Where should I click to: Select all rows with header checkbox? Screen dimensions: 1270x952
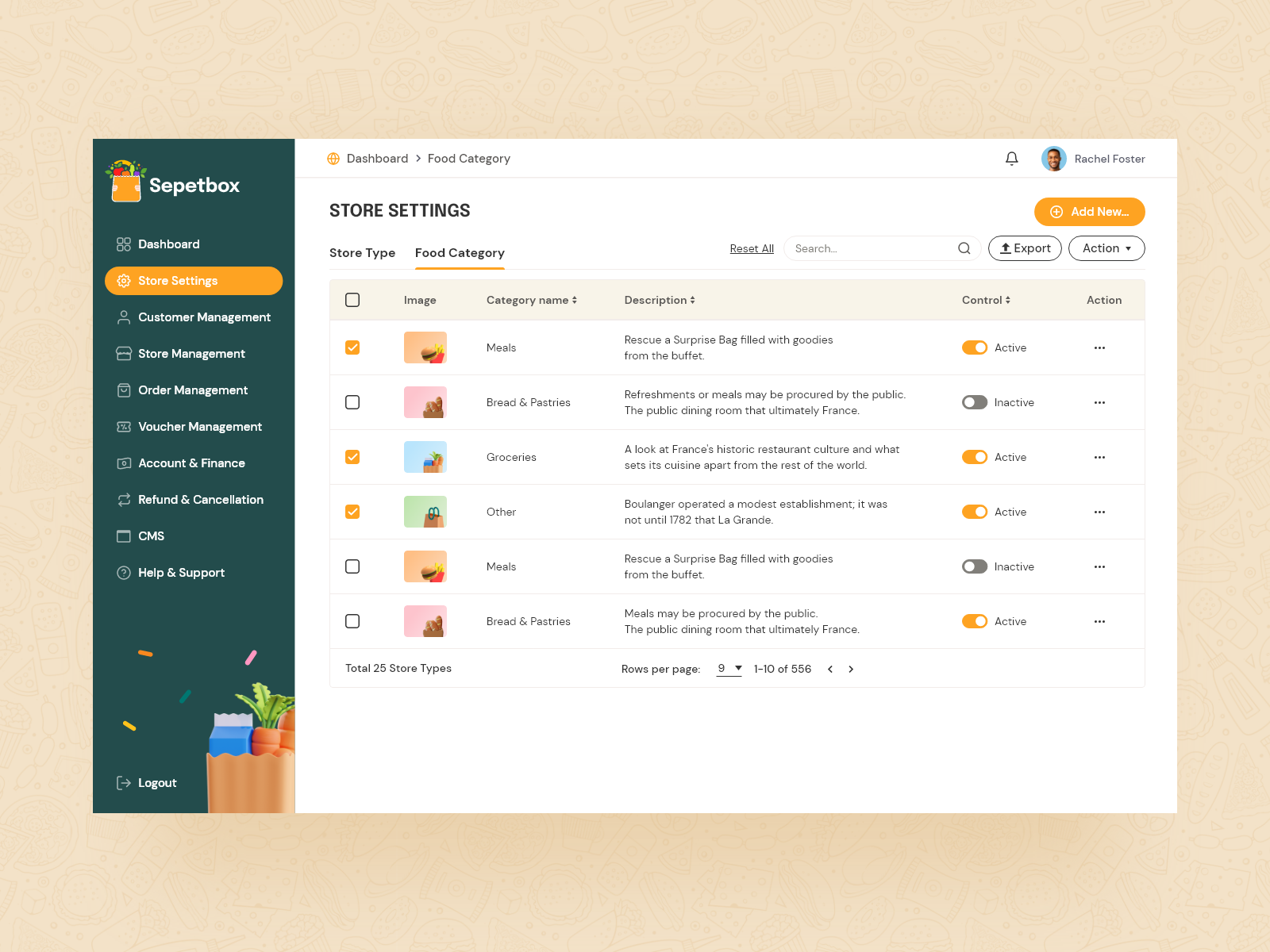pos(352,300)
